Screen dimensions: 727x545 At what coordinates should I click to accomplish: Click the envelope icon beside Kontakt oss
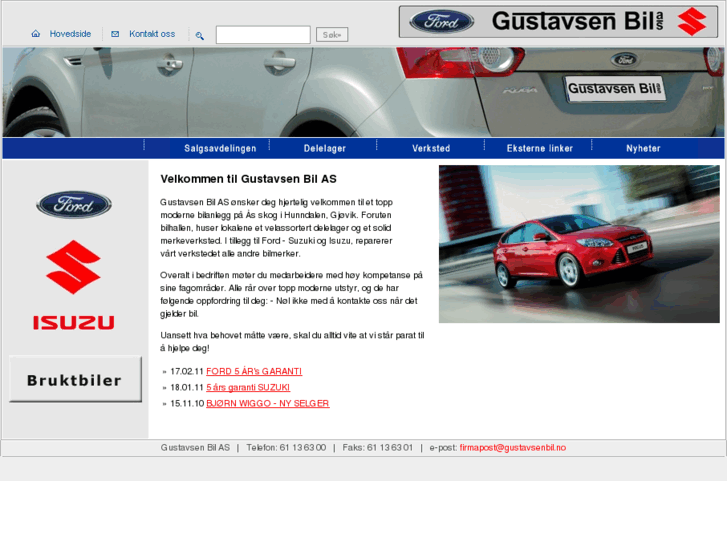click(115, 34)
